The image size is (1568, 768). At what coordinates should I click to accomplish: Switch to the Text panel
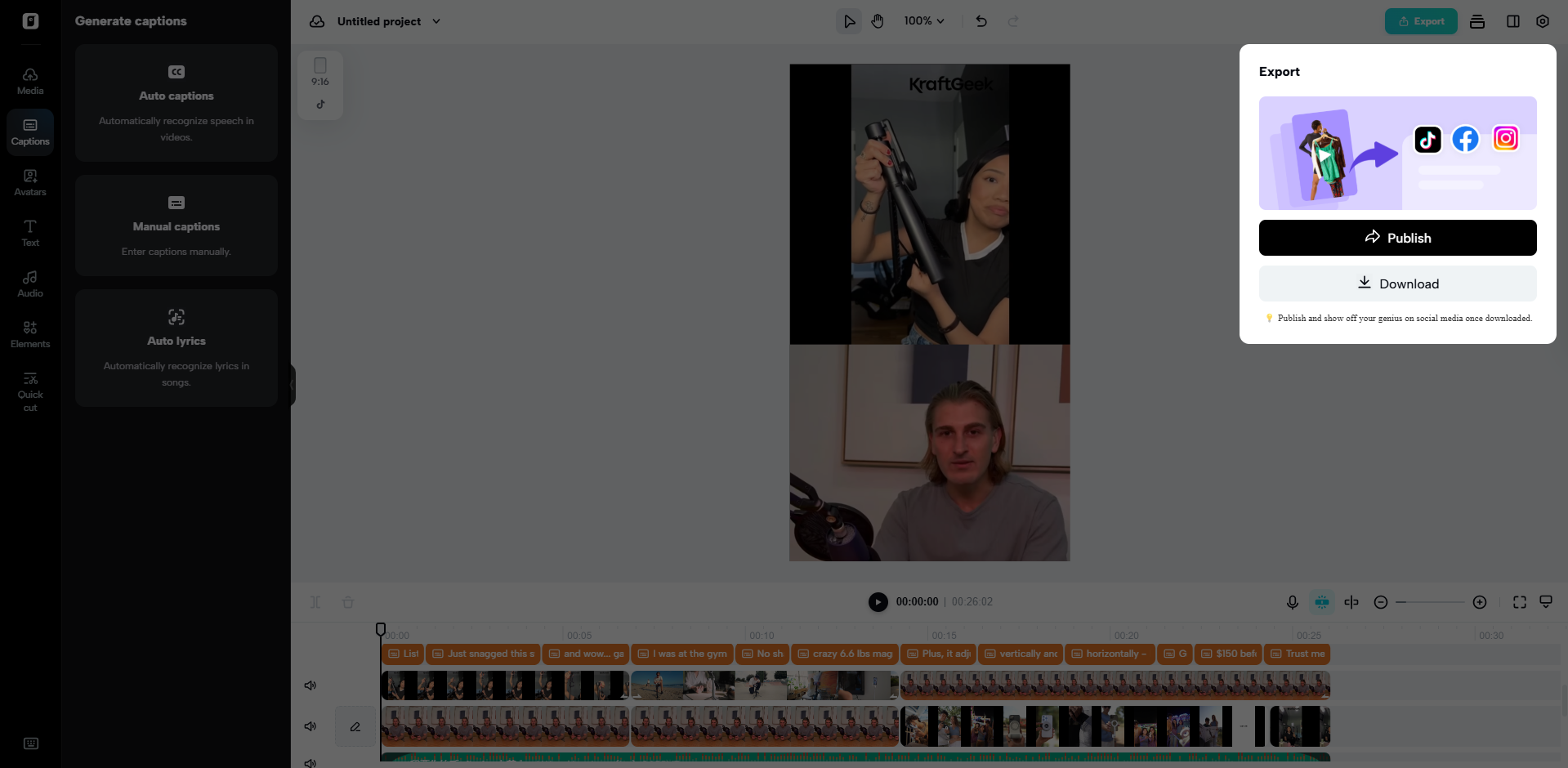pyautogui.click(x=30, y=233)
